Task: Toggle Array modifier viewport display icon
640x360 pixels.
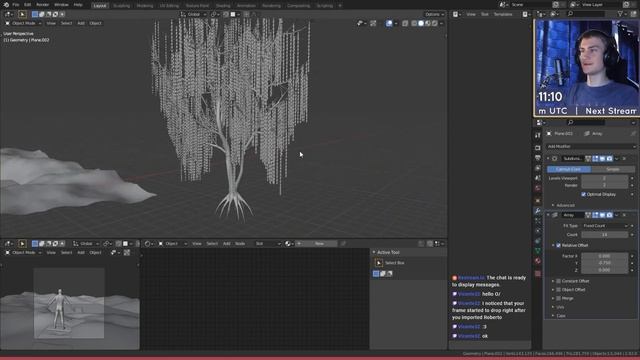Action: click(x=602, y=215)
